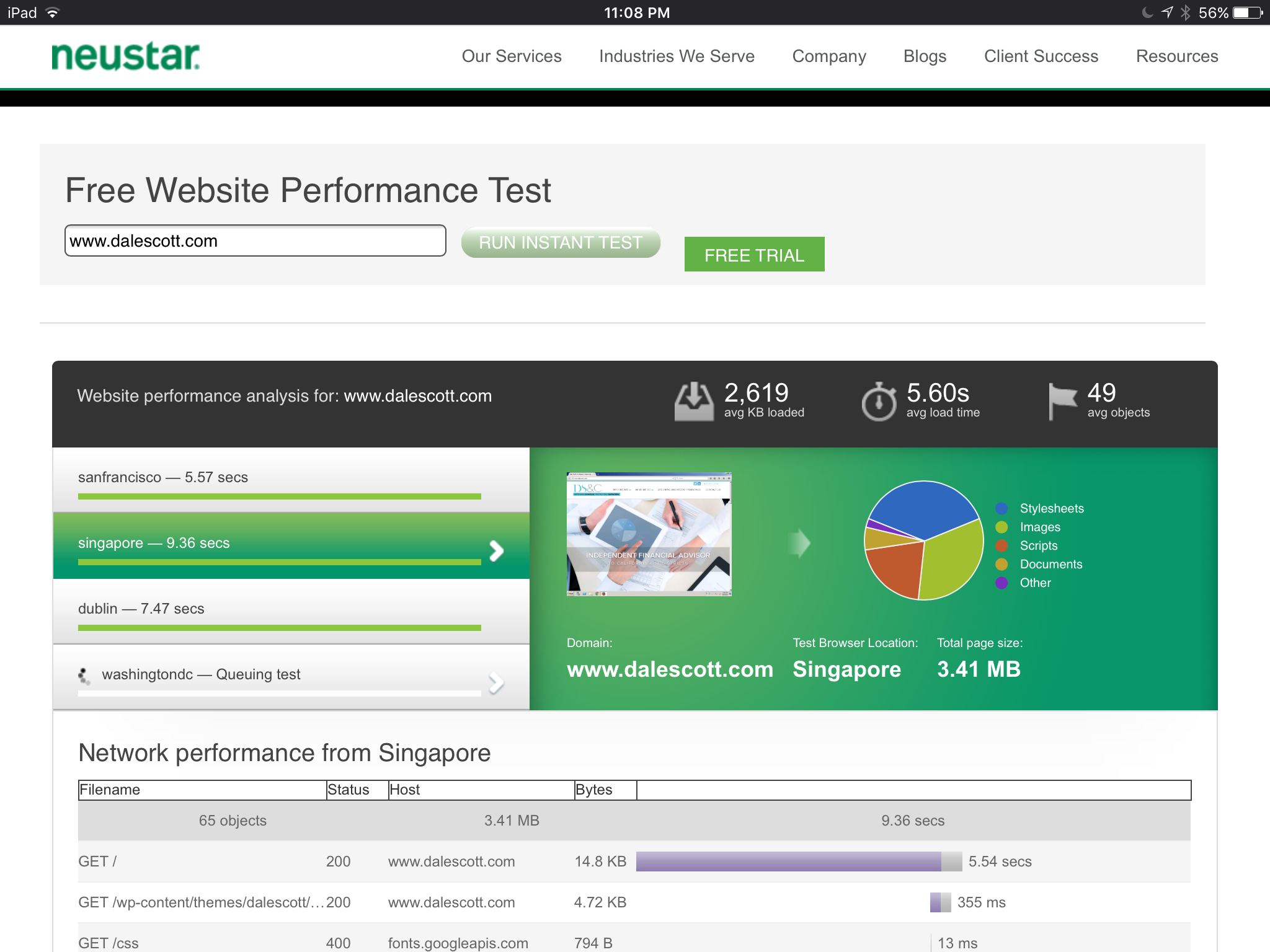
Task: Click the avg load time stopwatch icon
Action: pos(879,402)
